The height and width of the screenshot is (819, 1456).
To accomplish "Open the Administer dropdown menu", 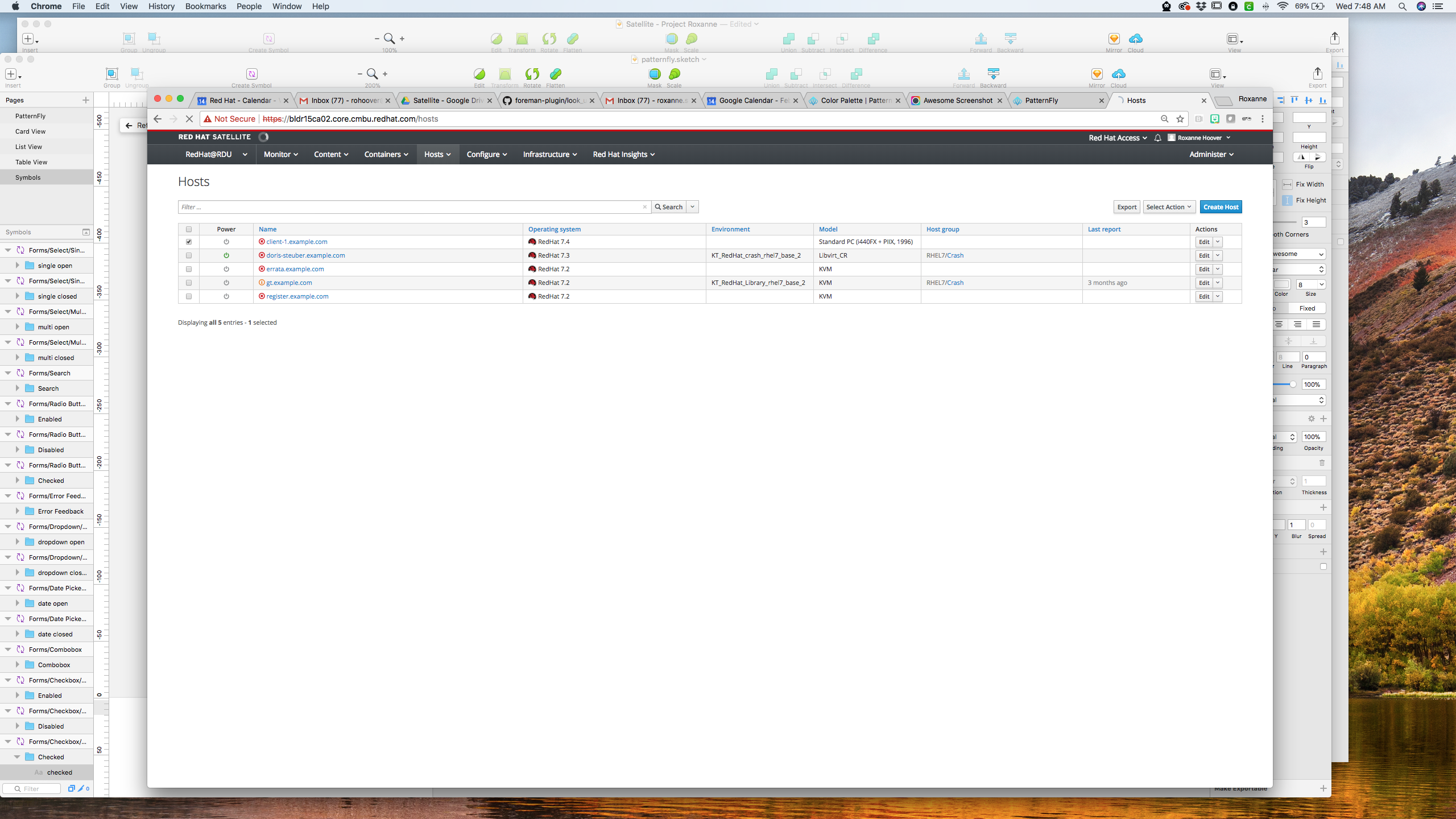I will tap(1211, 154).
